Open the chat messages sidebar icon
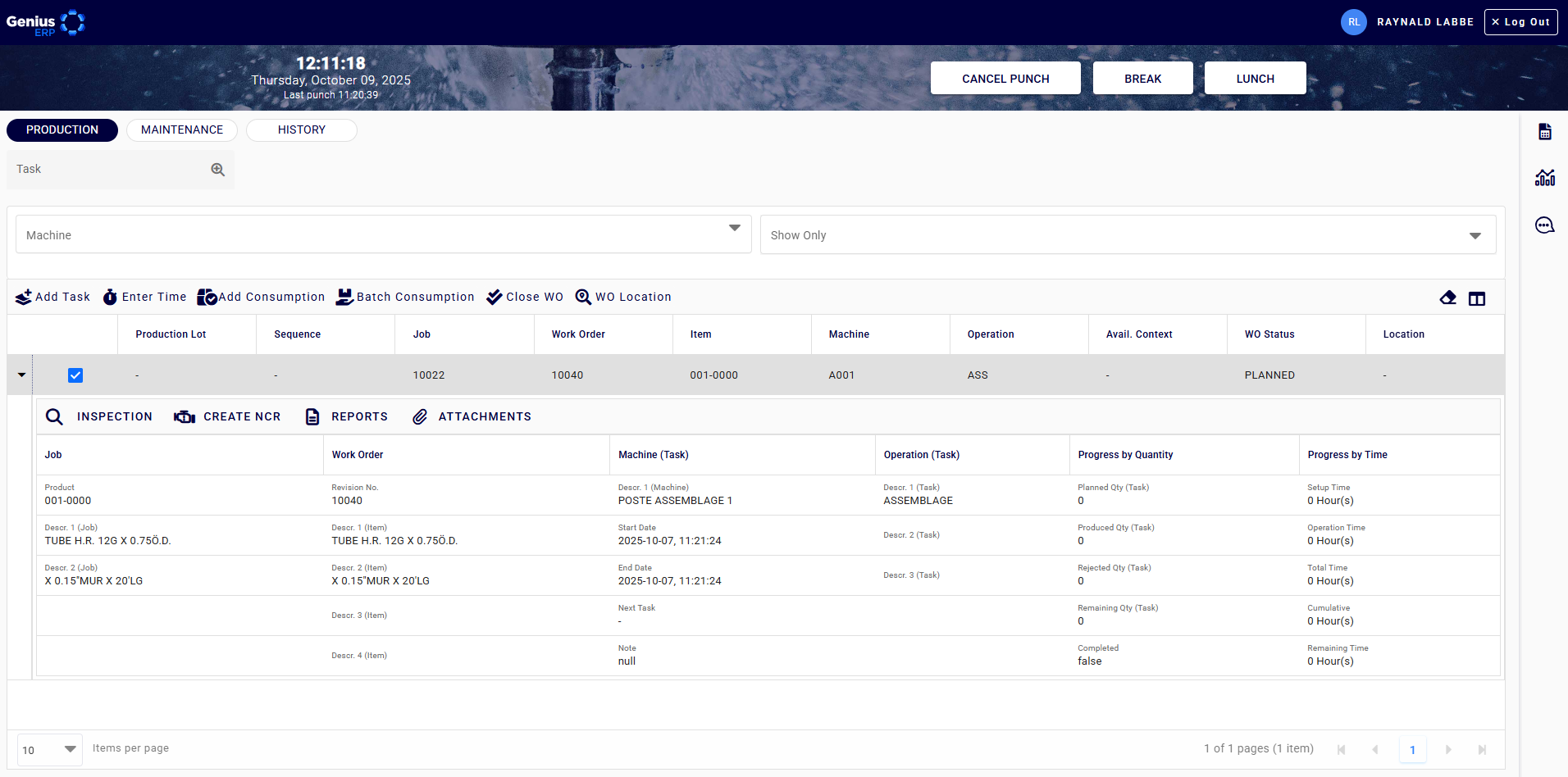 tap(1545, 225)
